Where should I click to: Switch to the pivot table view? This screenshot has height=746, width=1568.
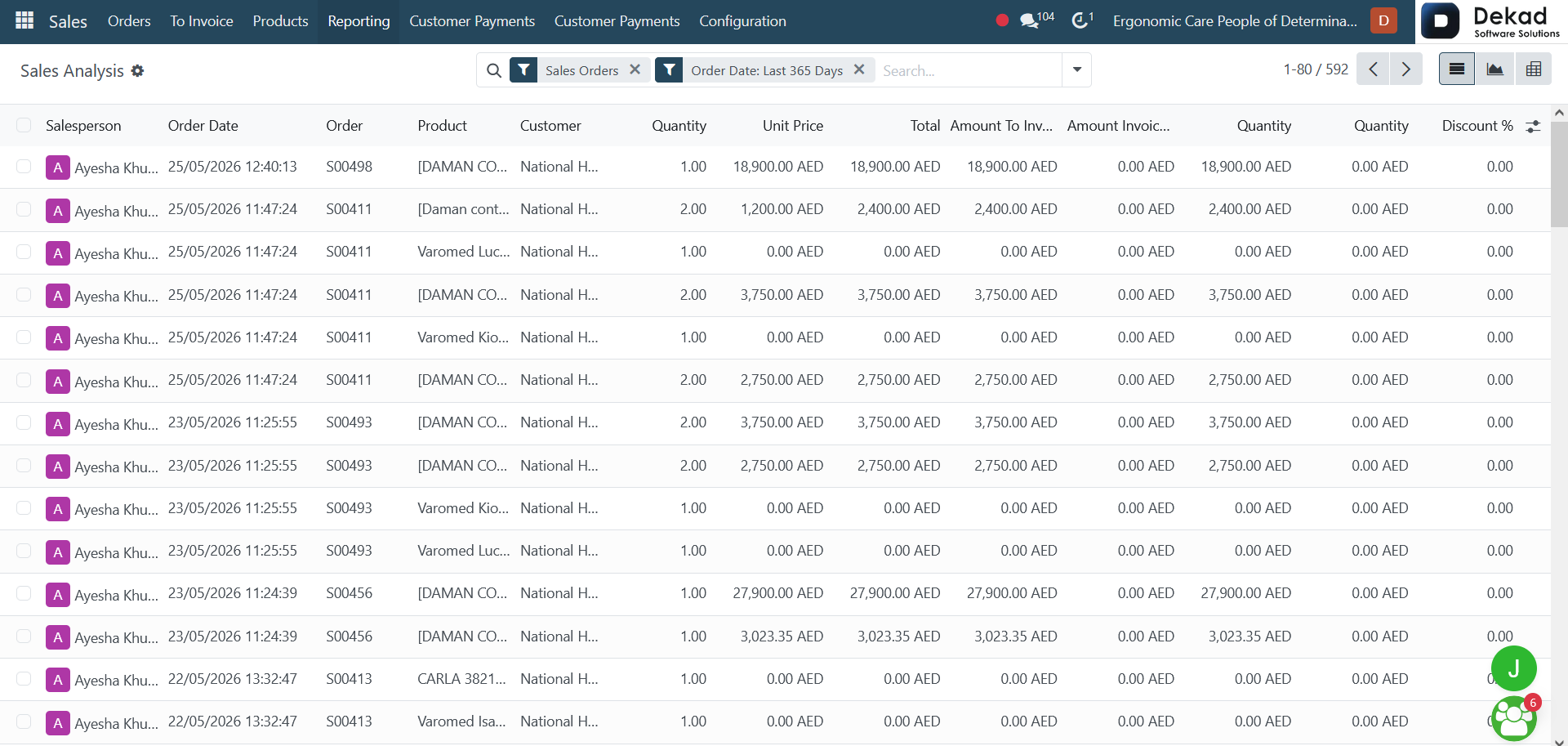(x=1534, y=69)
